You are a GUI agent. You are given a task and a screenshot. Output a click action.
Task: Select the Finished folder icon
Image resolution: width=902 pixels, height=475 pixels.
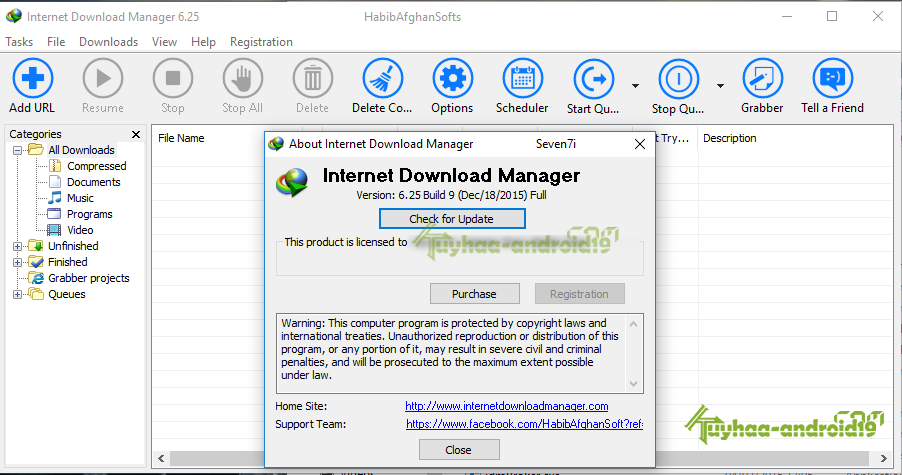pos(36,262)
